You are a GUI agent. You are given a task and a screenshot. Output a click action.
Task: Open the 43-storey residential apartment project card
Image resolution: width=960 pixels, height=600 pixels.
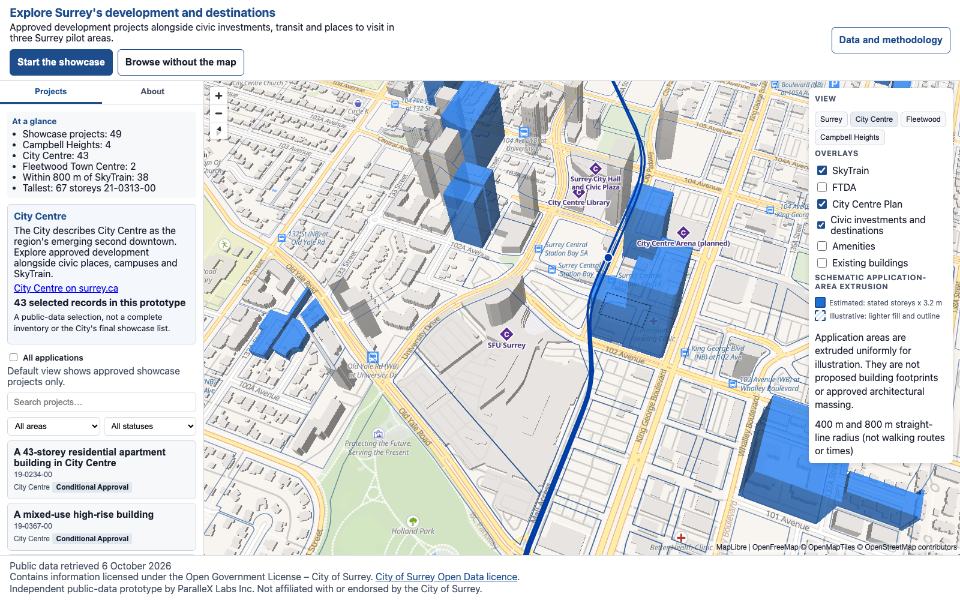pyautogui.click(x=102, y=470)
